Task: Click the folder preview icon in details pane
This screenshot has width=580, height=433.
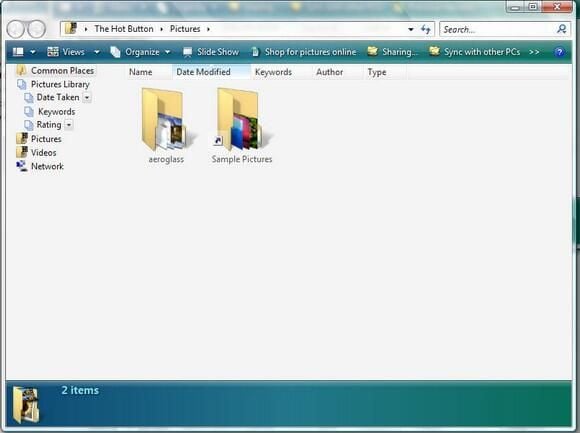Action: [26, 405]
